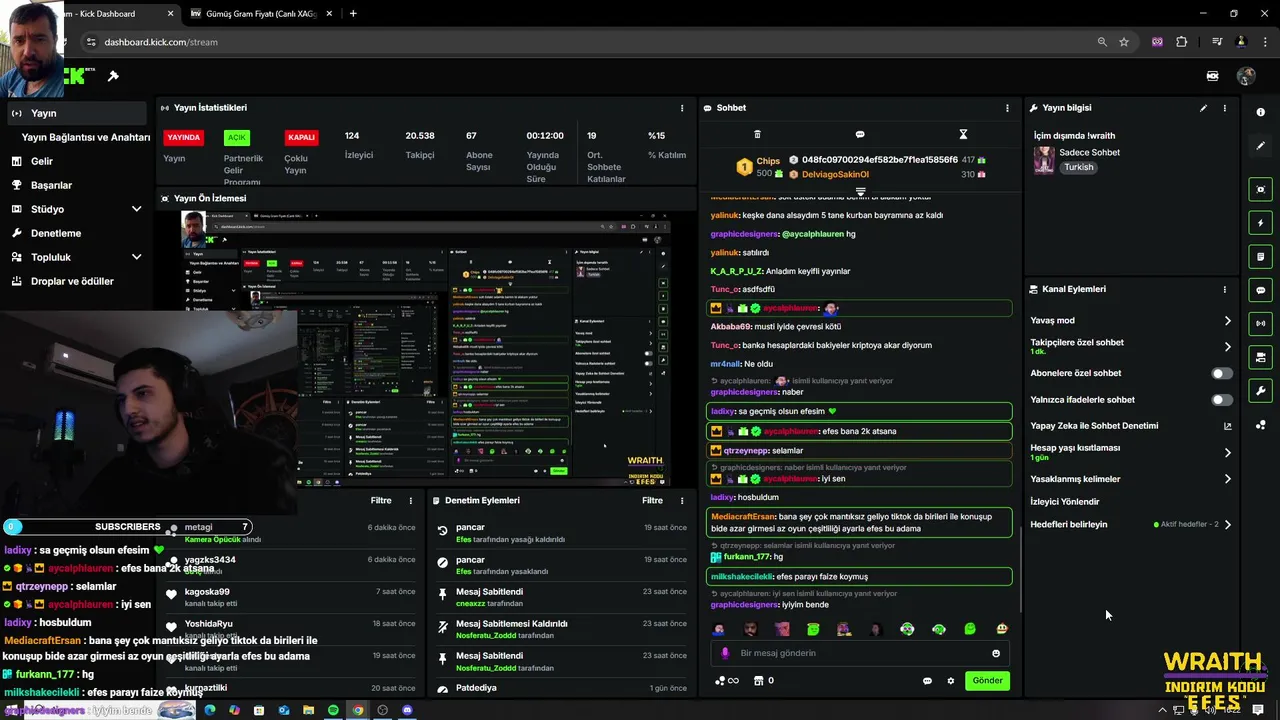The width and height of the screenshot is (1280, 720).
Task: Click the pin icon beside the Kick logo
Action: pyautogui.click(x=113, y=76)
